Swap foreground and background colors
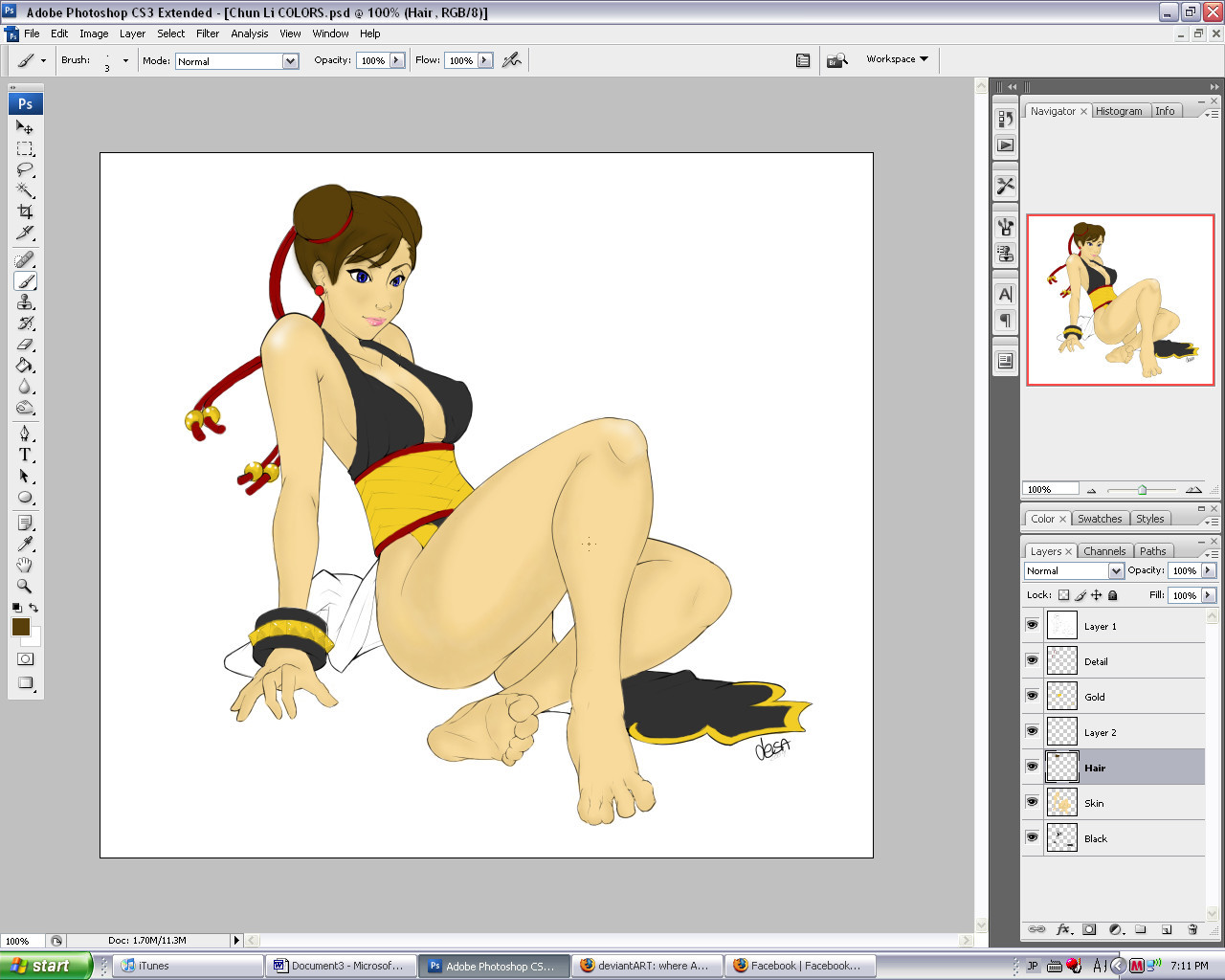1225x980 pixels. pos(34,608)
